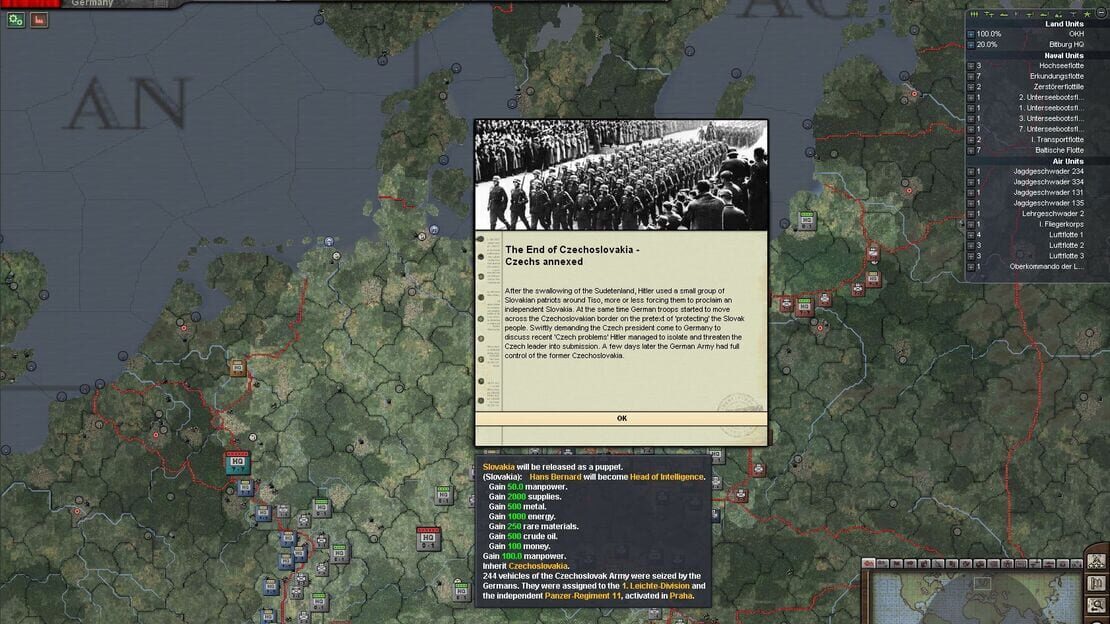Screen dimensions: 1110x624
Task: Click the red factory icon beside the gears icon
Action: (39, 20)
